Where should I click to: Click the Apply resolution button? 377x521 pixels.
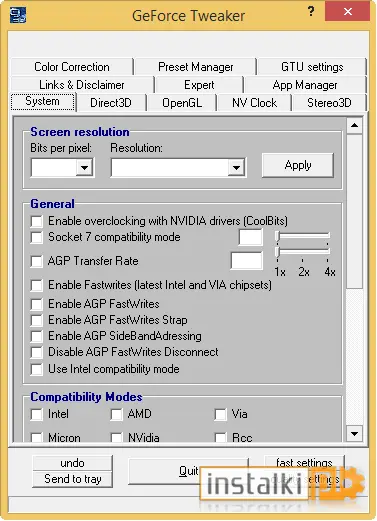[298, 165]
